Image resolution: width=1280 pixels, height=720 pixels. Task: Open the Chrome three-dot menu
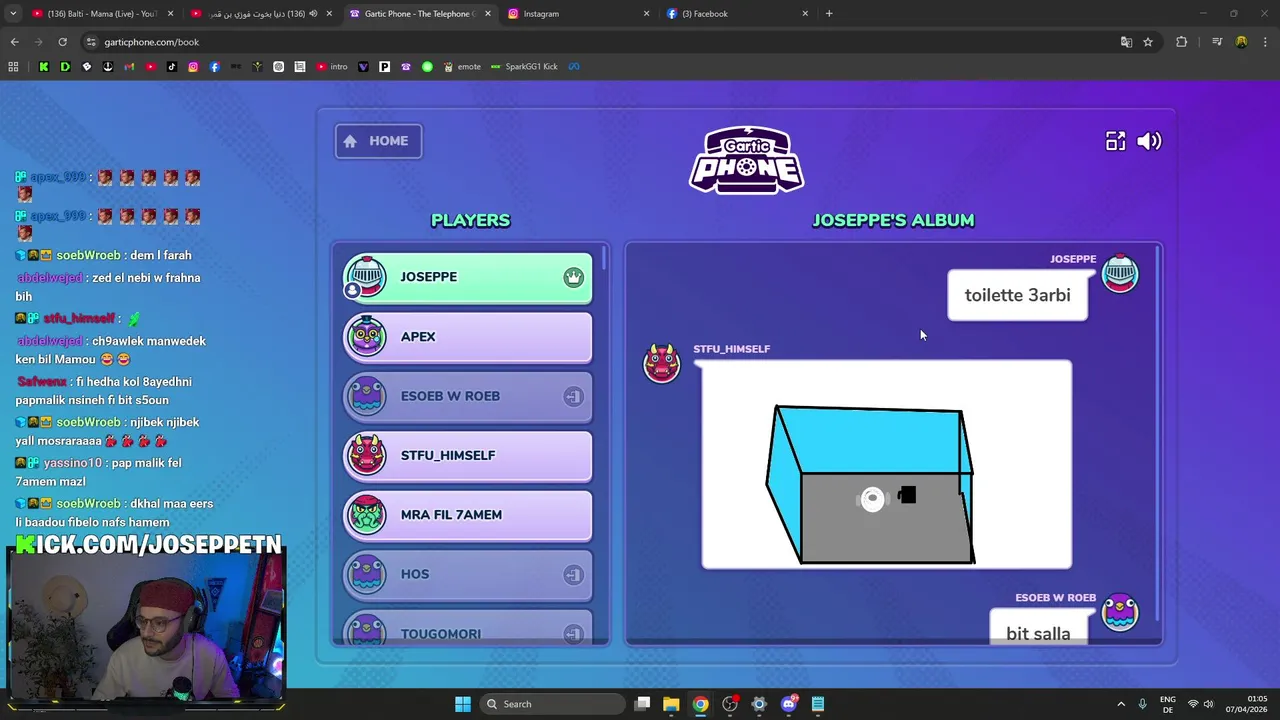click(1266, 42)
